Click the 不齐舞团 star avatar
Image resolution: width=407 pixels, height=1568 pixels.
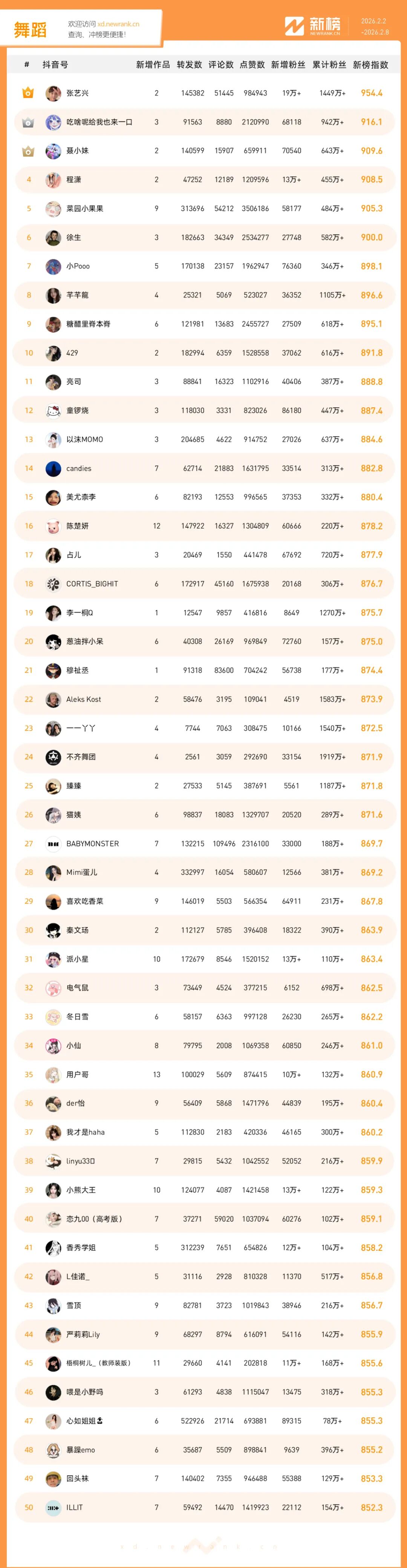point(53,757)
